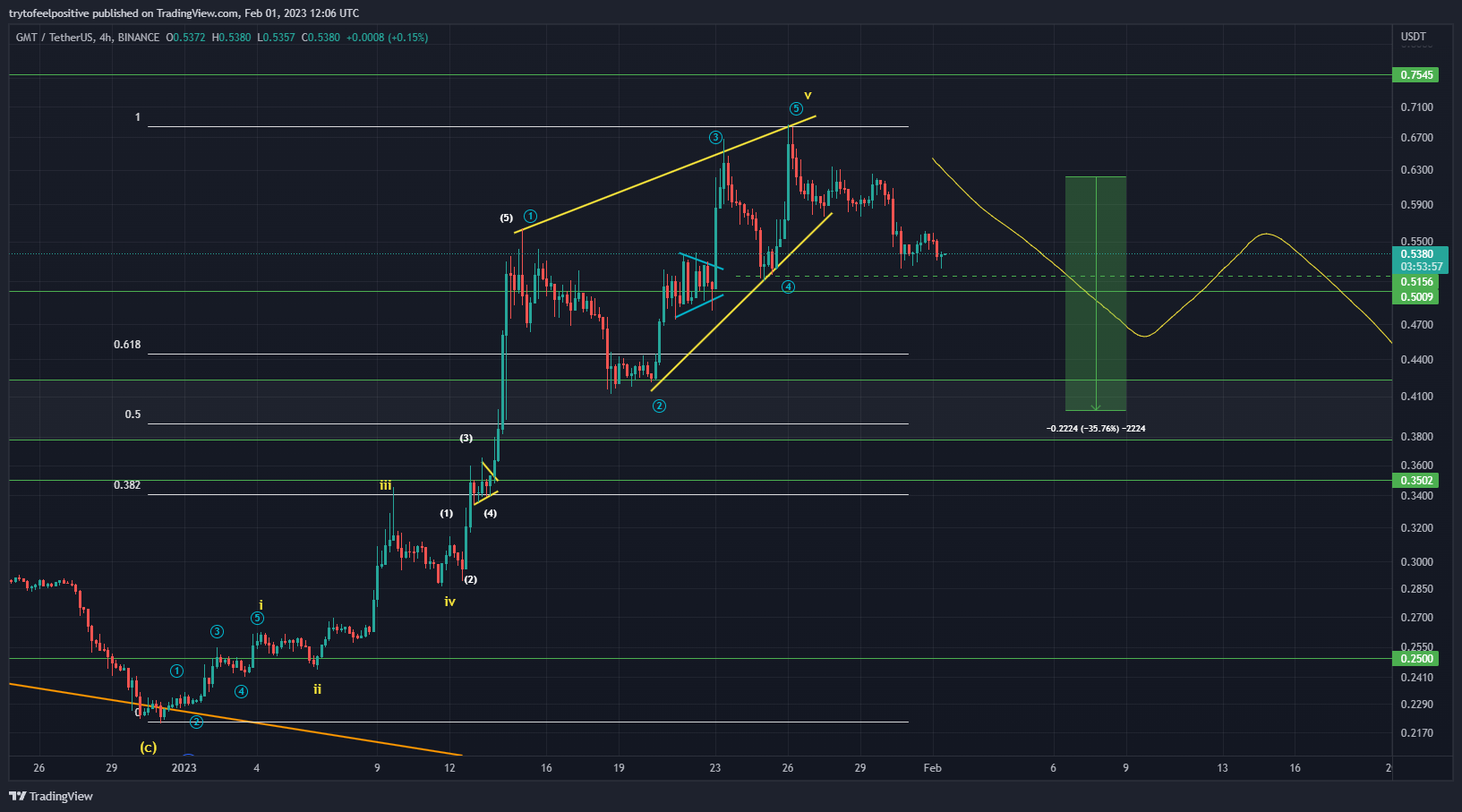
Task: Select the circled 5 under the yellow v
Action: tap(796, 109)
